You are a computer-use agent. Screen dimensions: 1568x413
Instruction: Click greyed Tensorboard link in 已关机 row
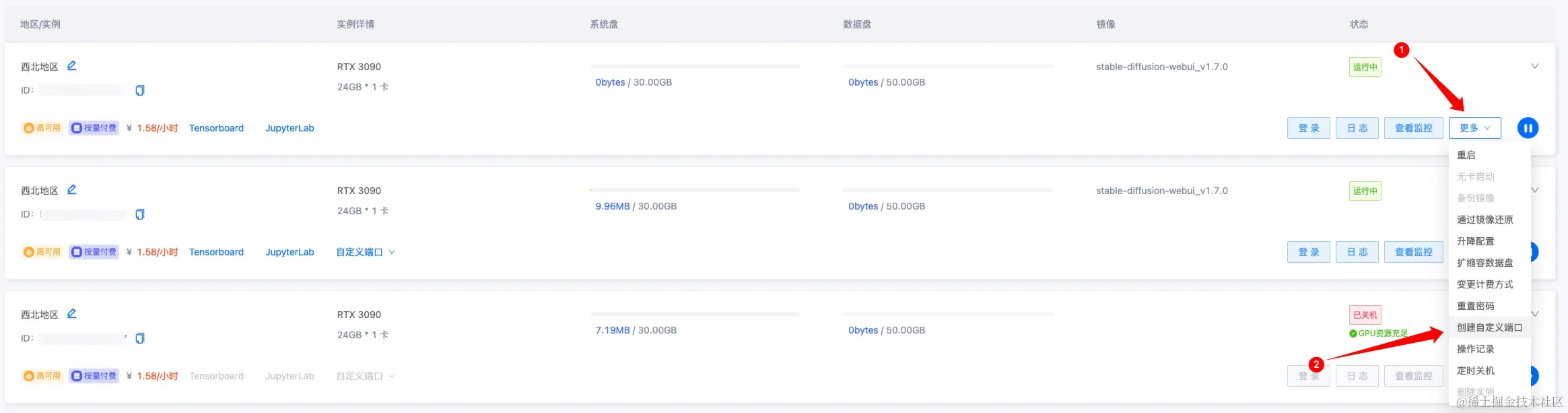[x=216, y=376]
